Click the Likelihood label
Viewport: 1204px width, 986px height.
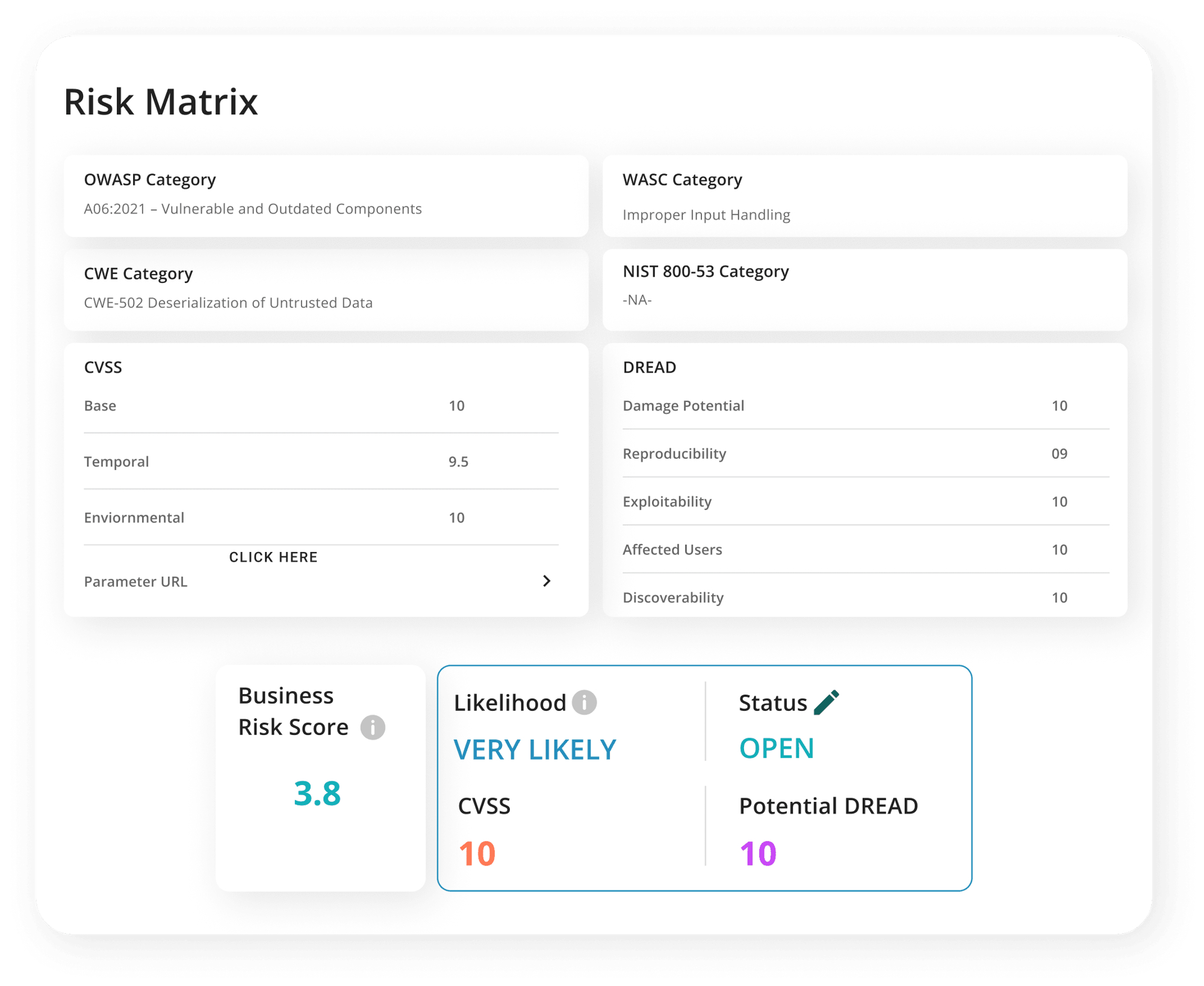(x=510, y=703)
